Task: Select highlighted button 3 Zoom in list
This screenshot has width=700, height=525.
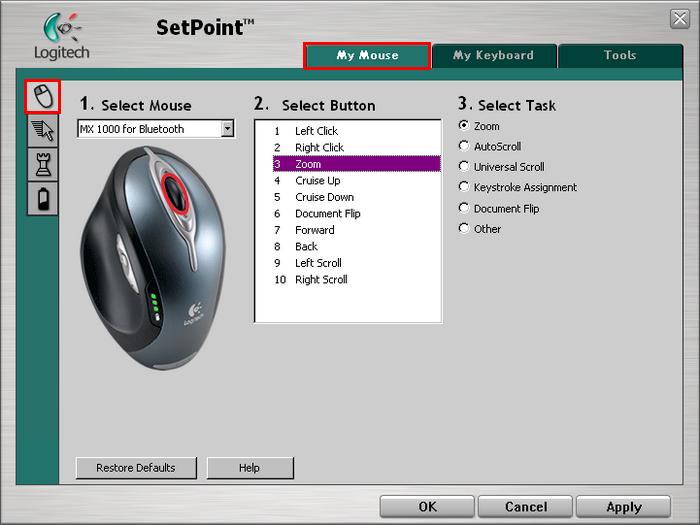Action: (x=357, y=164)
